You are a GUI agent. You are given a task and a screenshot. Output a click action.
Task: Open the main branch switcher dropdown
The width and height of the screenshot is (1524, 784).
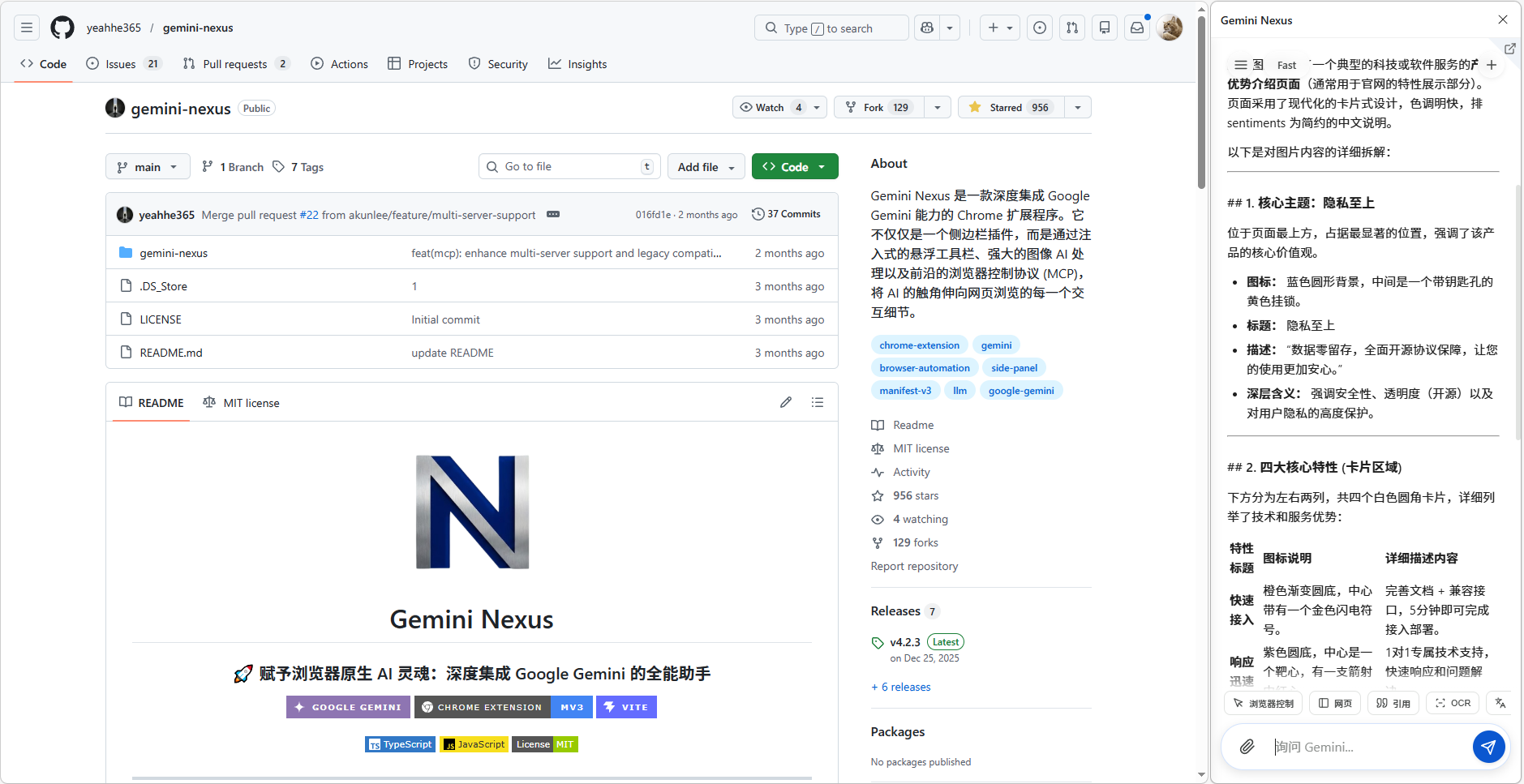coord(148,166)
